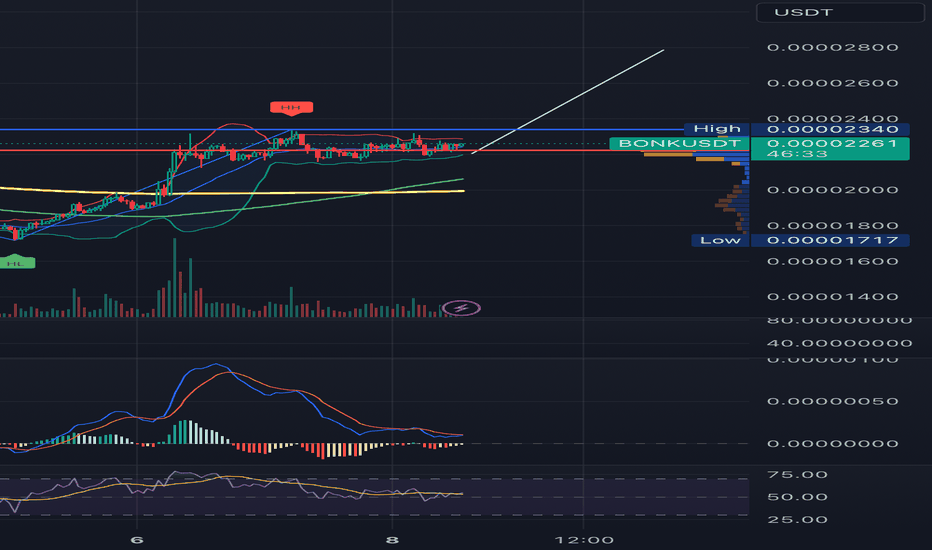
Task: Click the BONKUSDT symbol price label
Action: (679, 143)
